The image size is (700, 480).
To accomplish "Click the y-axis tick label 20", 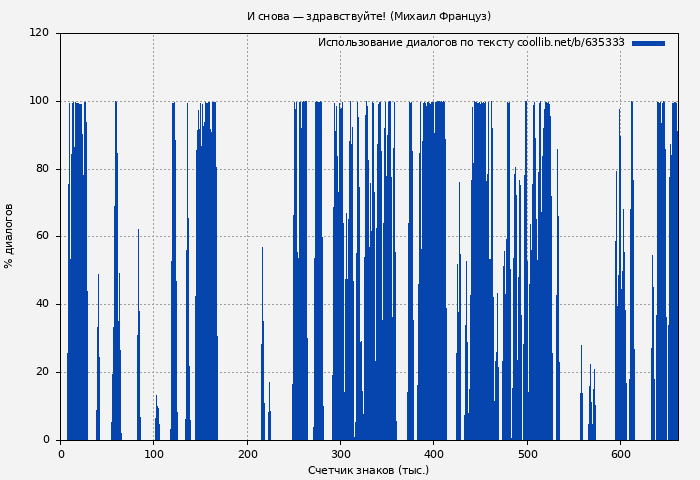I will (x=42, y=372).
